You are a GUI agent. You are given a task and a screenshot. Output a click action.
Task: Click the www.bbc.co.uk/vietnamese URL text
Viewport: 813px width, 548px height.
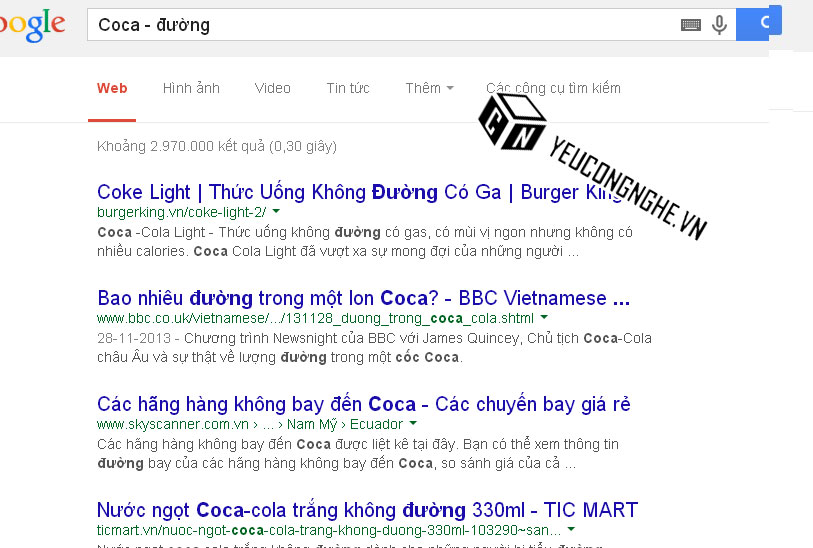pos(315,318)
